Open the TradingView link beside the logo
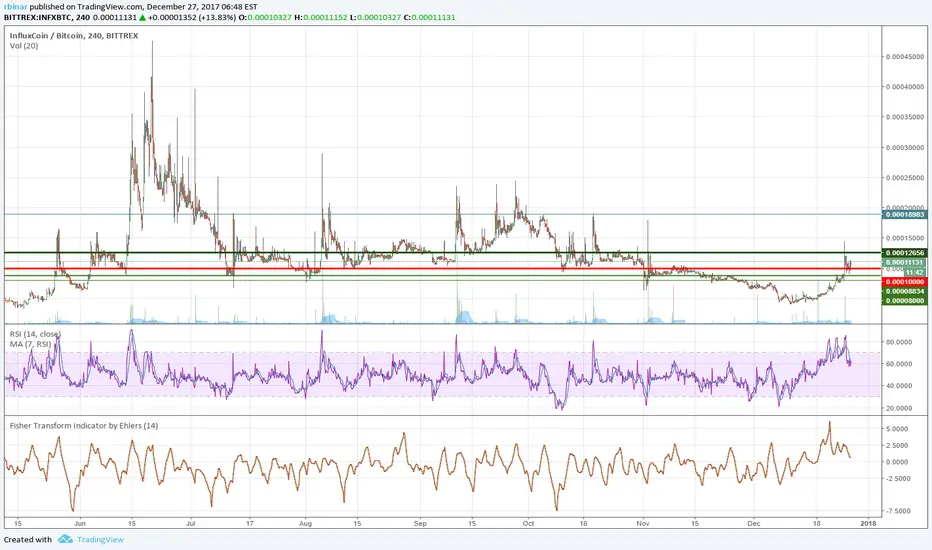Viewport: 932px width, 550px height. [x=100, y=540]
